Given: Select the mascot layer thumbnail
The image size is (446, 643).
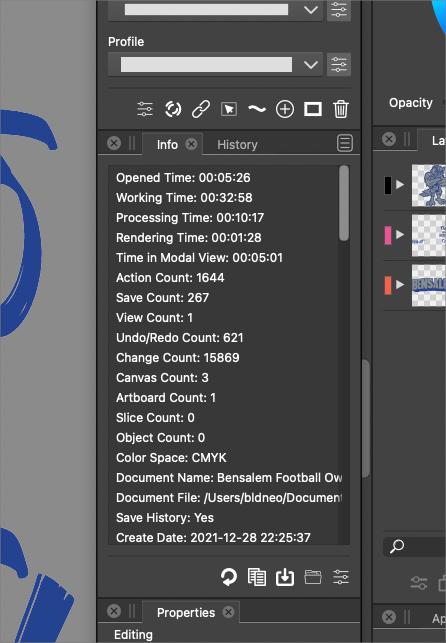Looking at the screenshot, I should pos(429,185).
